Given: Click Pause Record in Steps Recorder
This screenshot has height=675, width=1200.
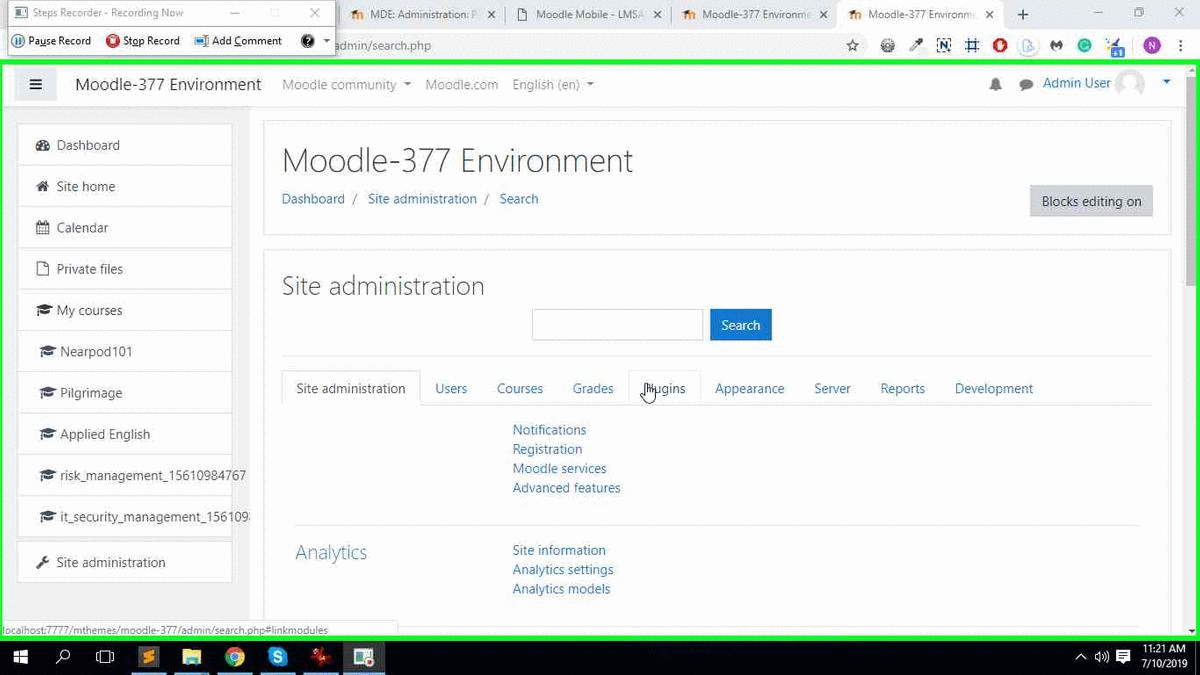Looking at the screenshot, I should click(51, 41).
